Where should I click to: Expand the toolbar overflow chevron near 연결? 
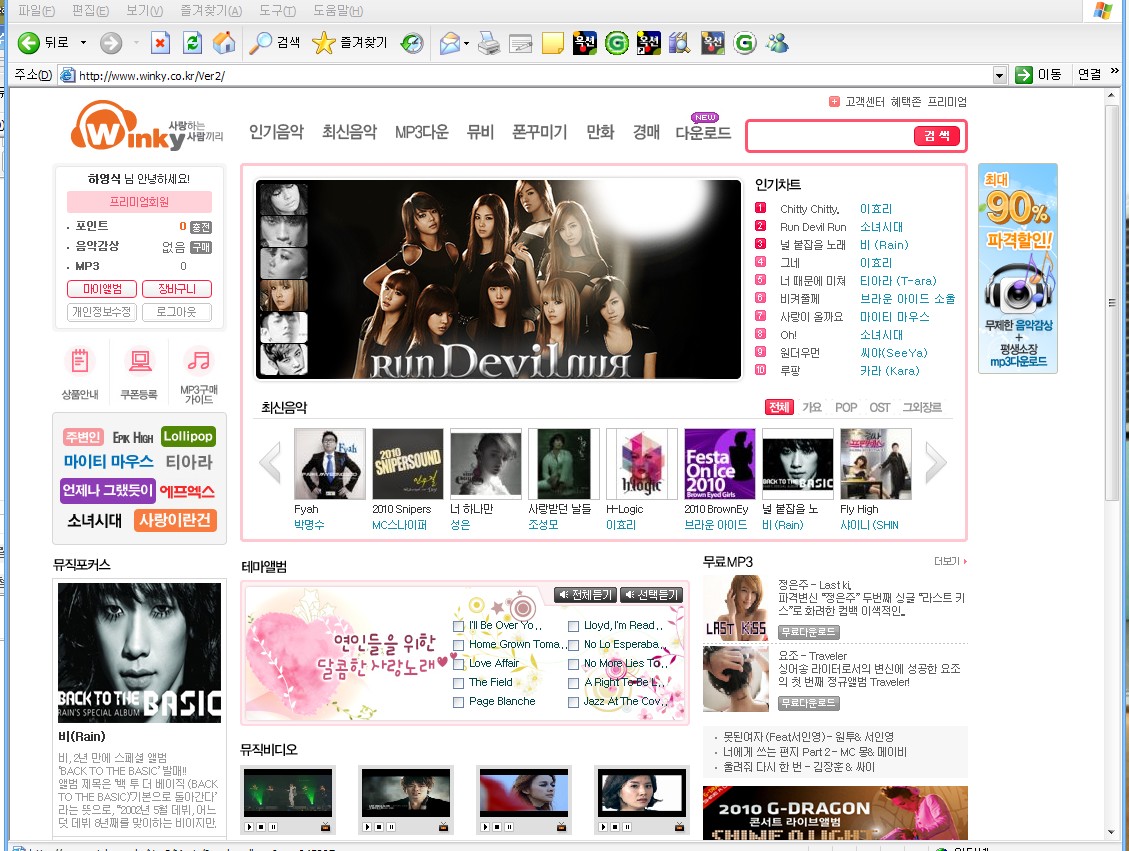coord(1115,71)
